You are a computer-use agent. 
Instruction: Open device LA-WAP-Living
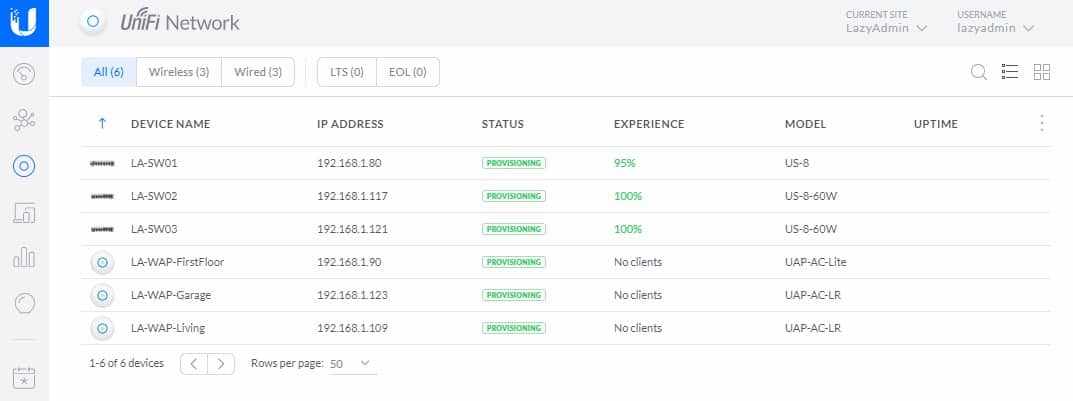click(168, 328)
